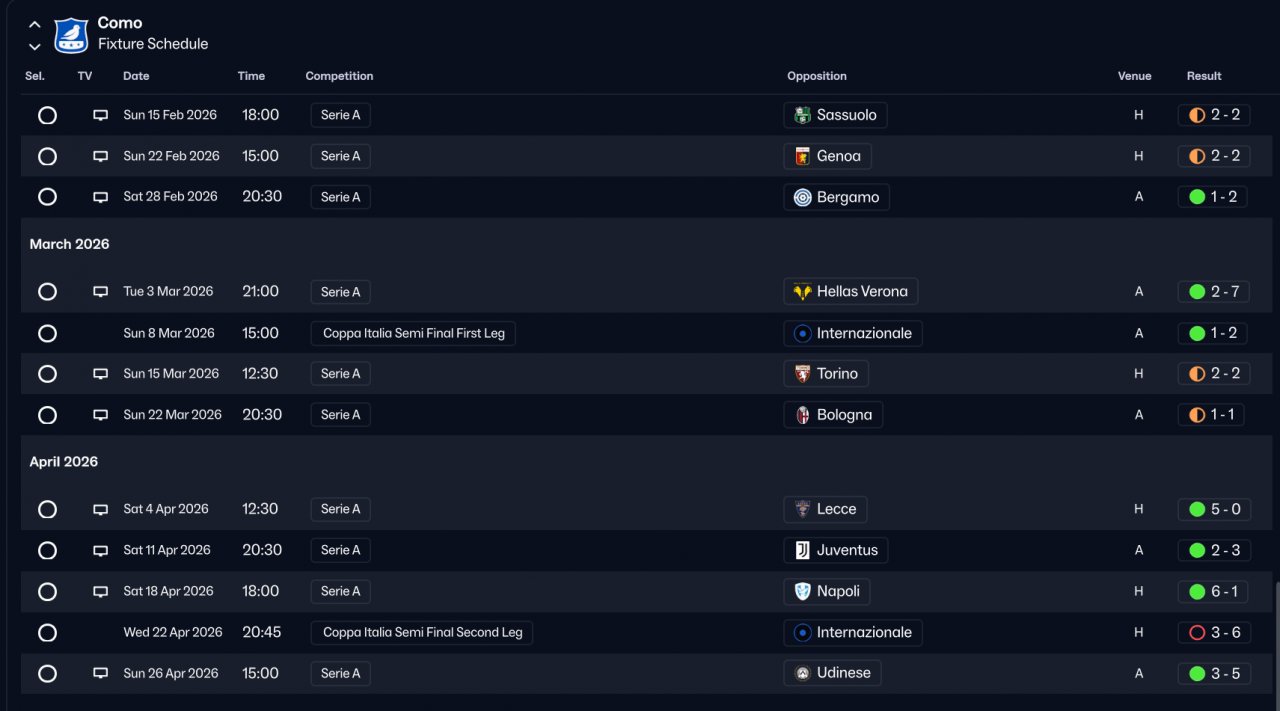Click TV broadcast icon for Napoli fixture
1280x711 pixels.
[100, 591]
